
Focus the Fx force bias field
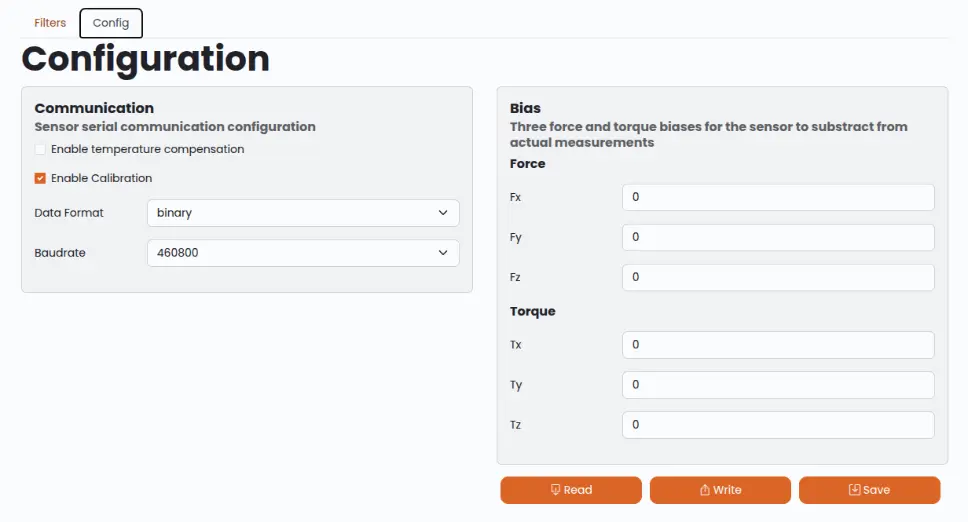click(x=778, y=197)
